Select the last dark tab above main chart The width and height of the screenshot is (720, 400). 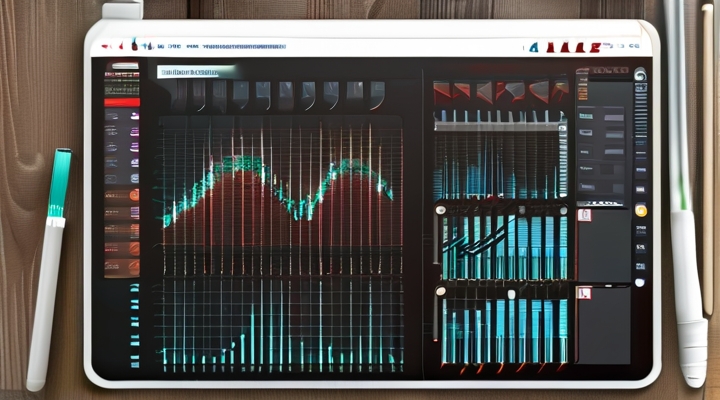click(x=378, y=93)
